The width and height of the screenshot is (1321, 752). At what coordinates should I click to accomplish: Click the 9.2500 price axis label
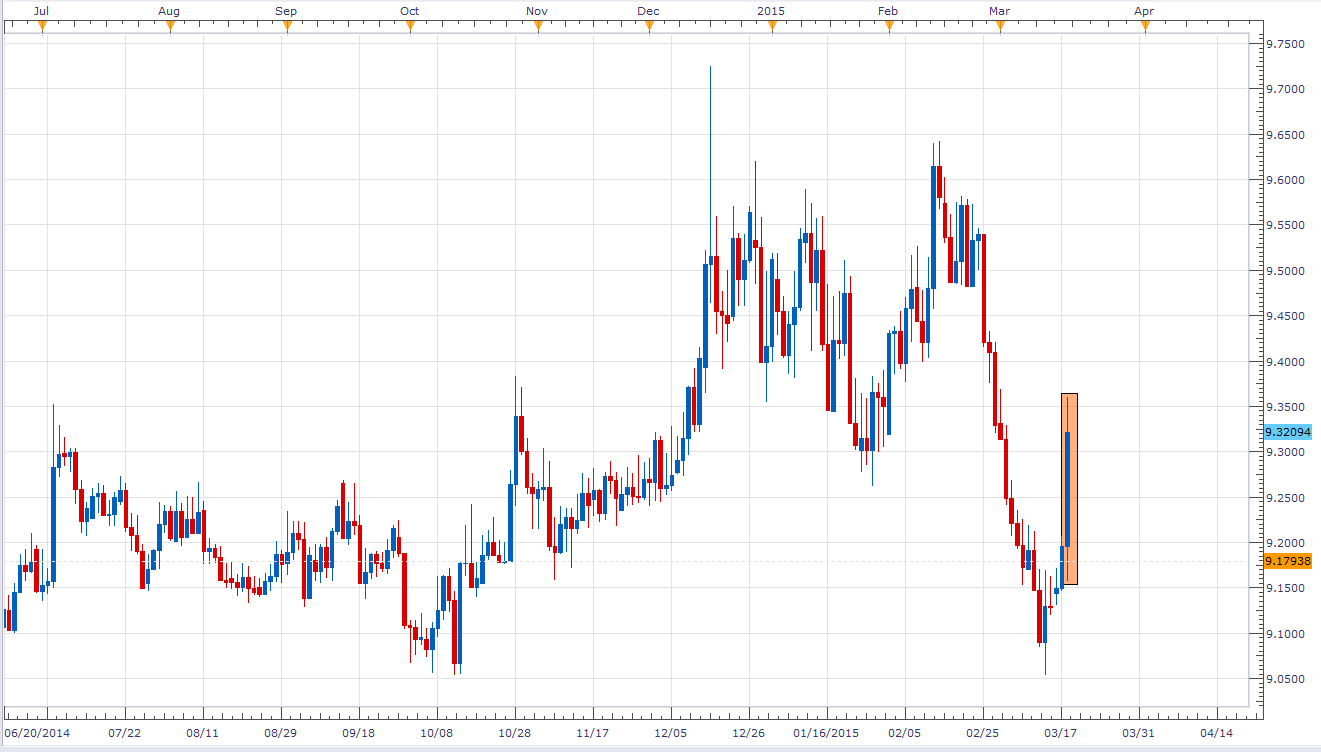1284,498
